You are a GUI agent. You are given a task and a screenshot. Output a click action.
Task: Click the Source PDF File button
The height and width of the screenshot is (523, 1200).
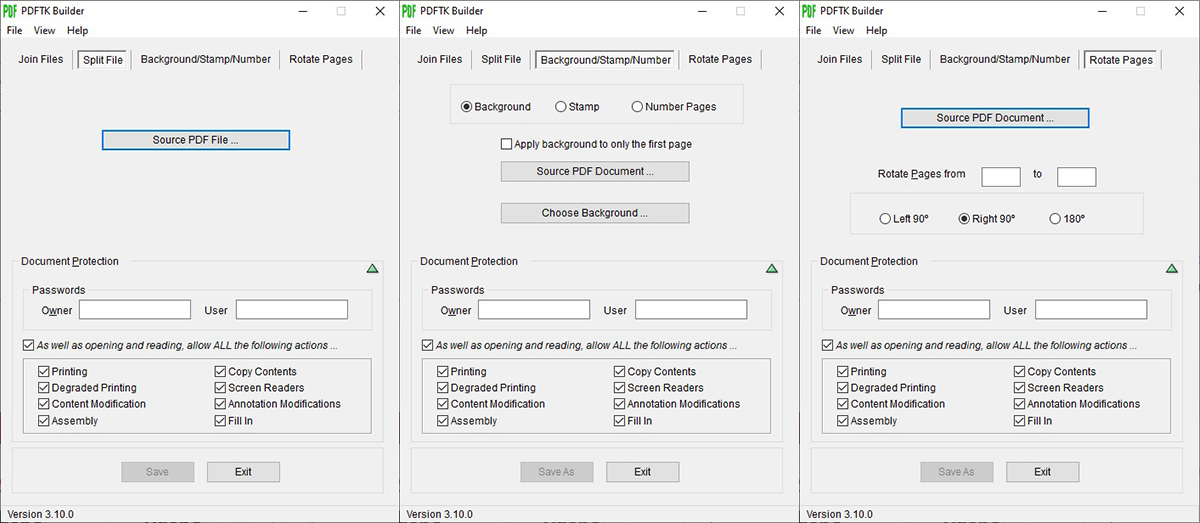point(196,140)
